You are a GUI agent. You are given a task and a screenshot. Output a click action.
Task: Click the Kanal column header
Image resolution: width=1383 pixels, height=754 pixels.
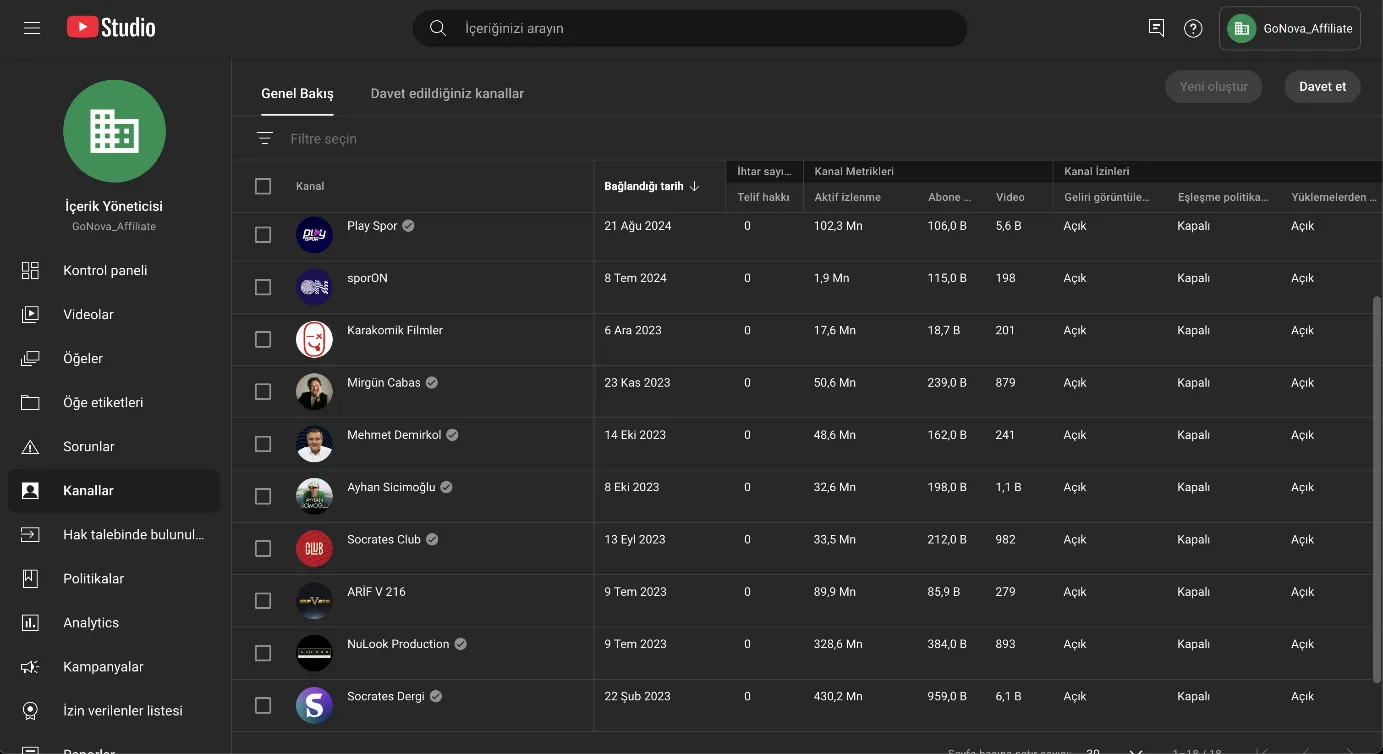tap(310, 186)
